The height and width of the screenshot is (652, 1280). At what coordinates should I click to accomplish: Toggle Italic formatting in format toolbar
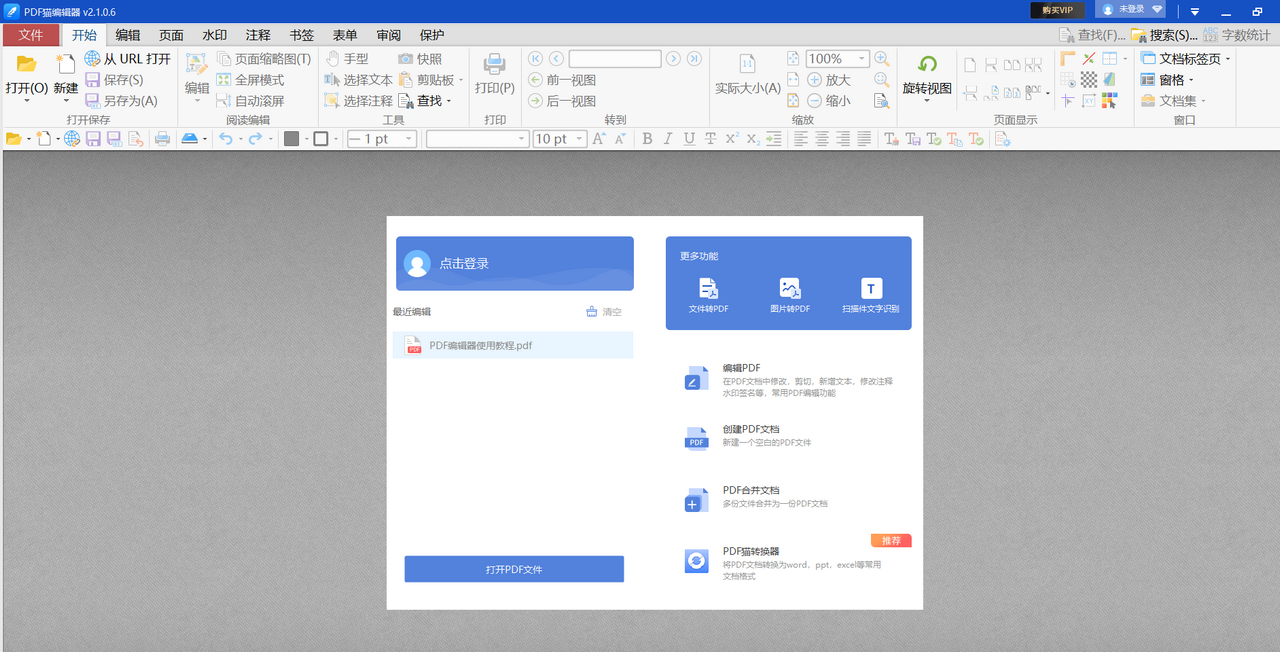pyautogui.click(x=668, y=139)
